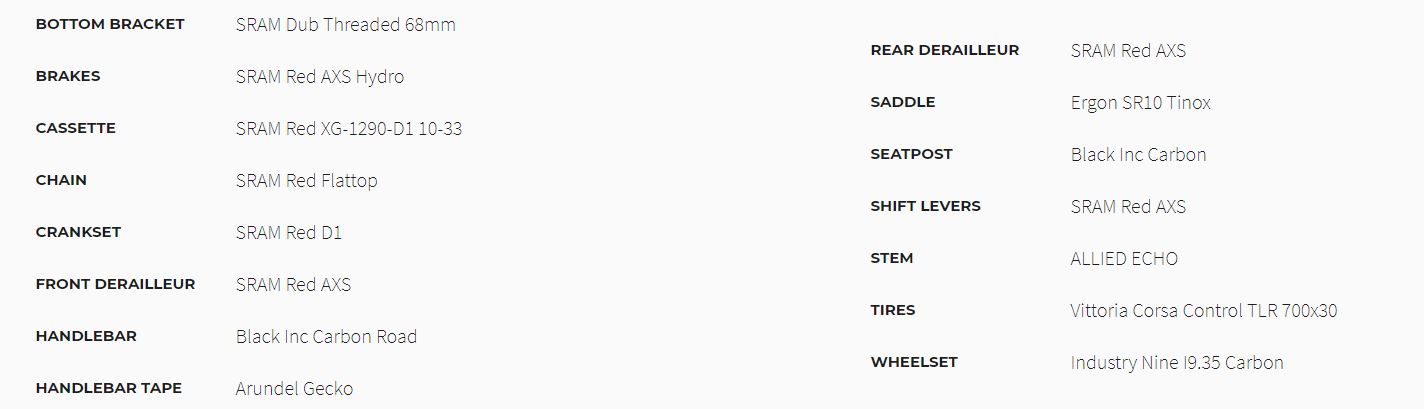Click the SRAM Red XG-1290-D1 10-33 value
This screenshot has width=1424, height=409.
pyautogui.click(x=348, y=129)
